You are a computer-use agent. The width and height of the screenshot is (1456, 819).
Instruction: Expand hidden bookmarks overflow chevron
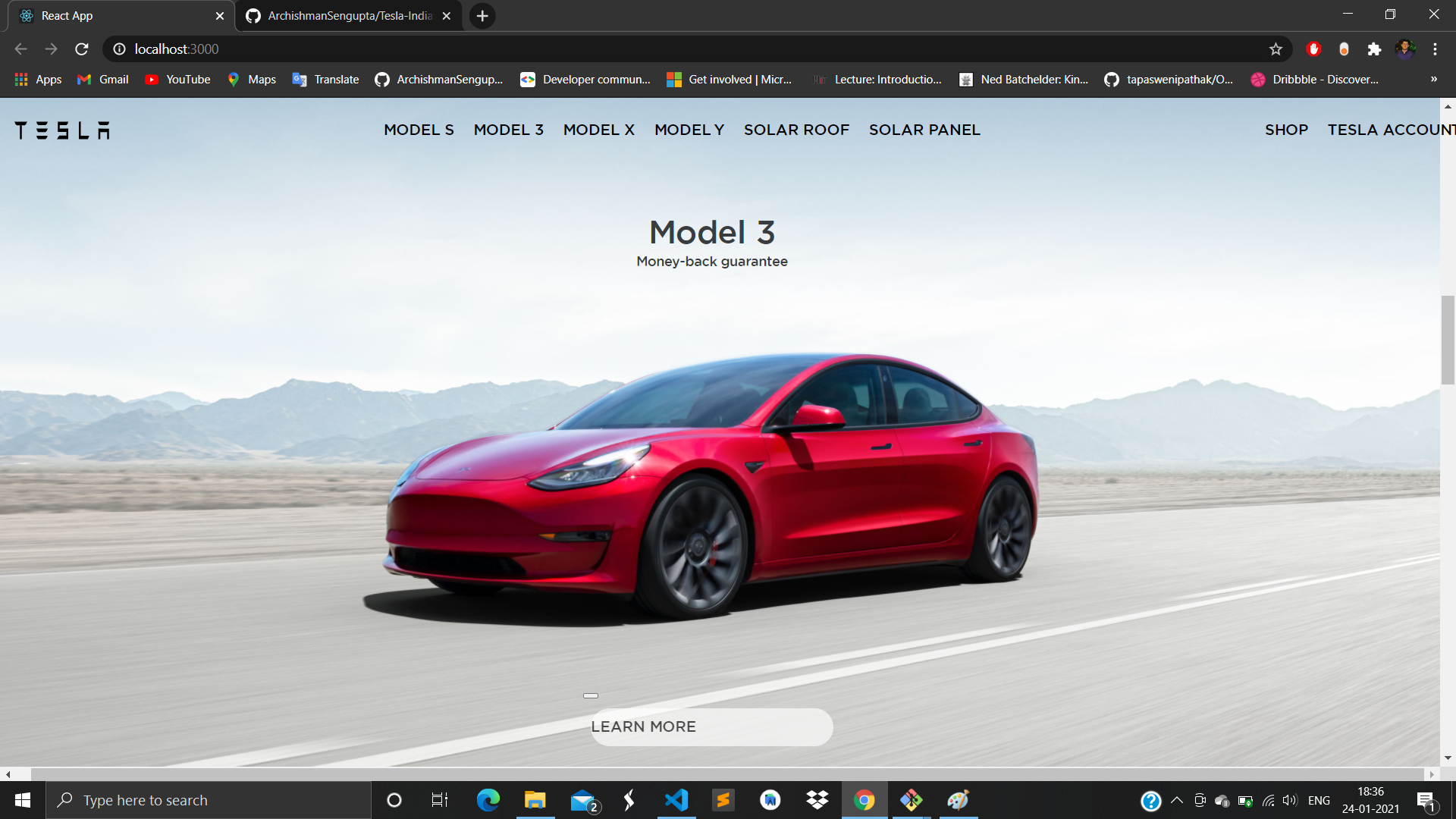[x=1433, y=79]
